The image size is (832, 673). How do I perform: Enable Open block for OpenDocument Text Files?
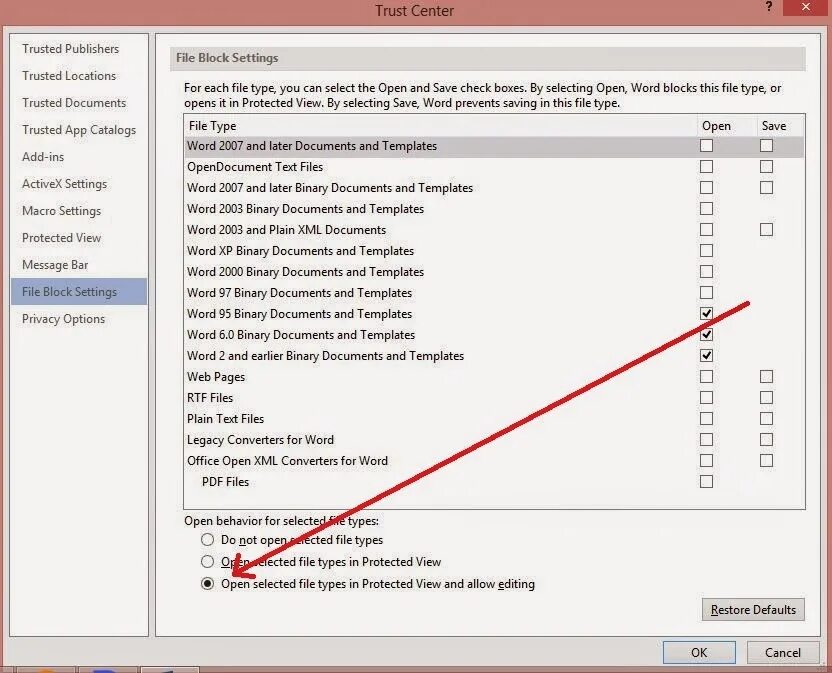coord(706,167)
